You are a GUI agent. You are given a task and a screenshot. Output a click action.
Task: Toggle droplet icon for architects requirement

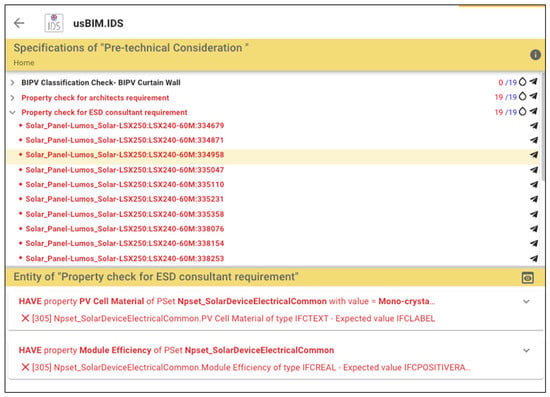523,96
